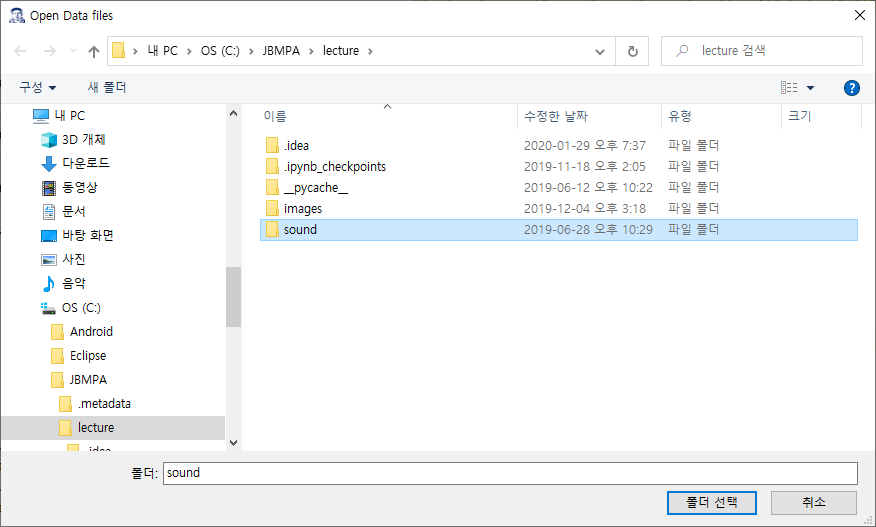Viewport: 876px width, 527px height.
Task: Select 'lecture' in address breadcrumb
Action: [341, 51]
